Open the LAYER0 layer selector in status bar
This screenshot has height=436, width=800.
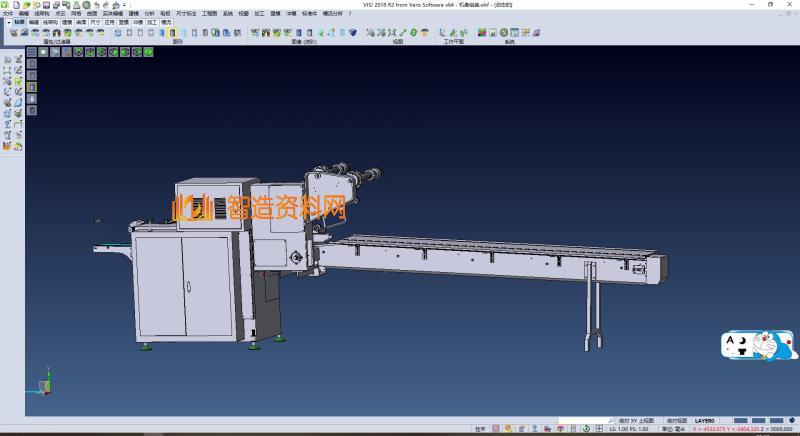(x=705, y=421)
